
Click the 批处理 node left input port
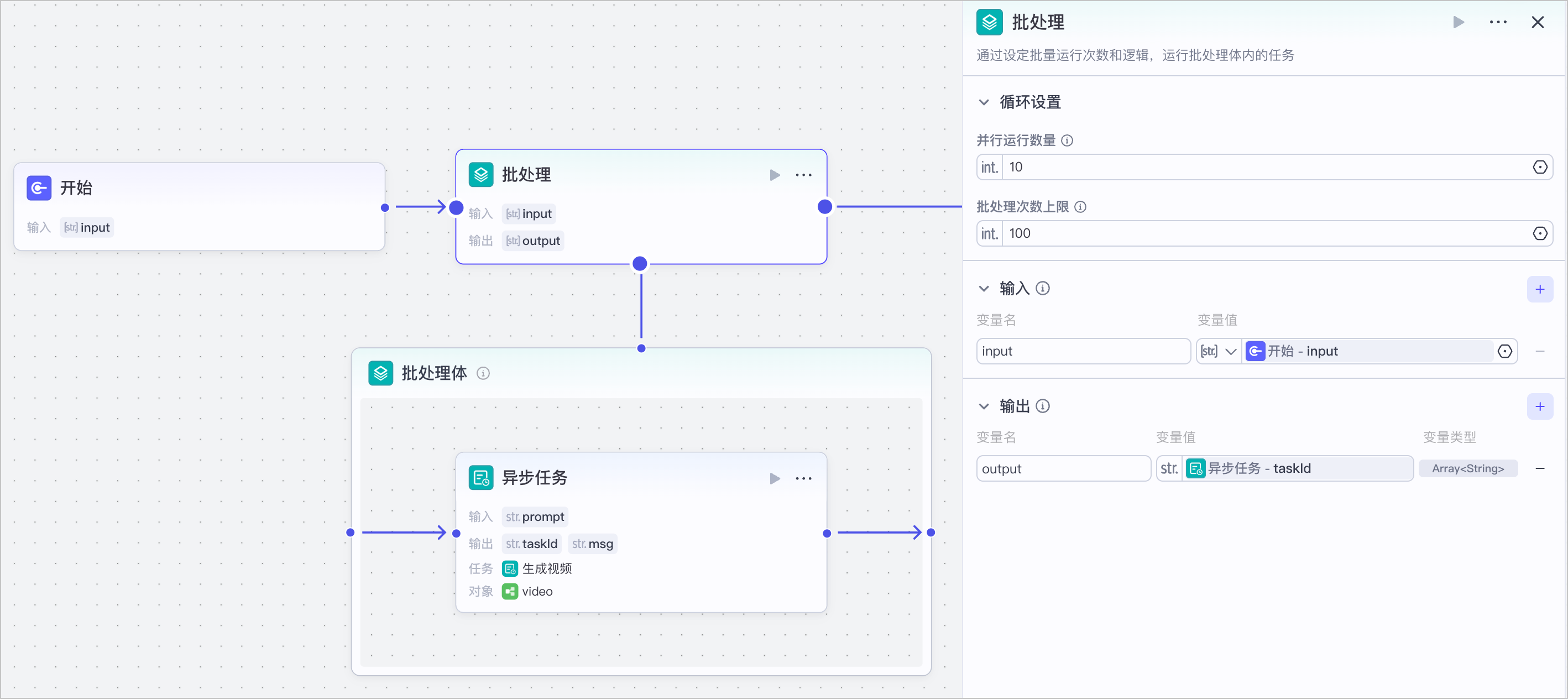[456, 207]
